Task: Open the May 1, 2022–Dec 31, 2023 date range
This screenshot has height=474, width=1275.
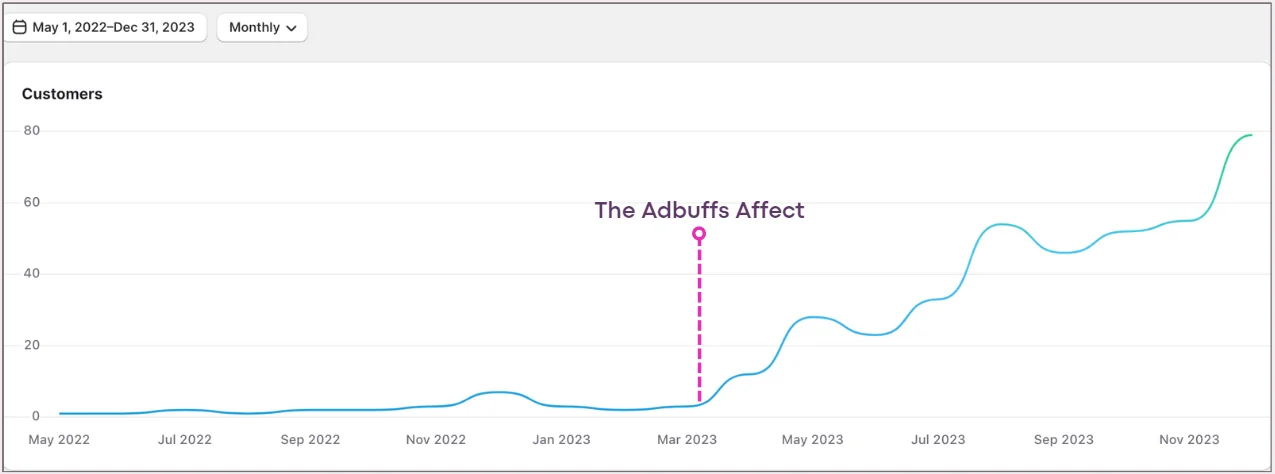Action: click(x=112, y=27)
